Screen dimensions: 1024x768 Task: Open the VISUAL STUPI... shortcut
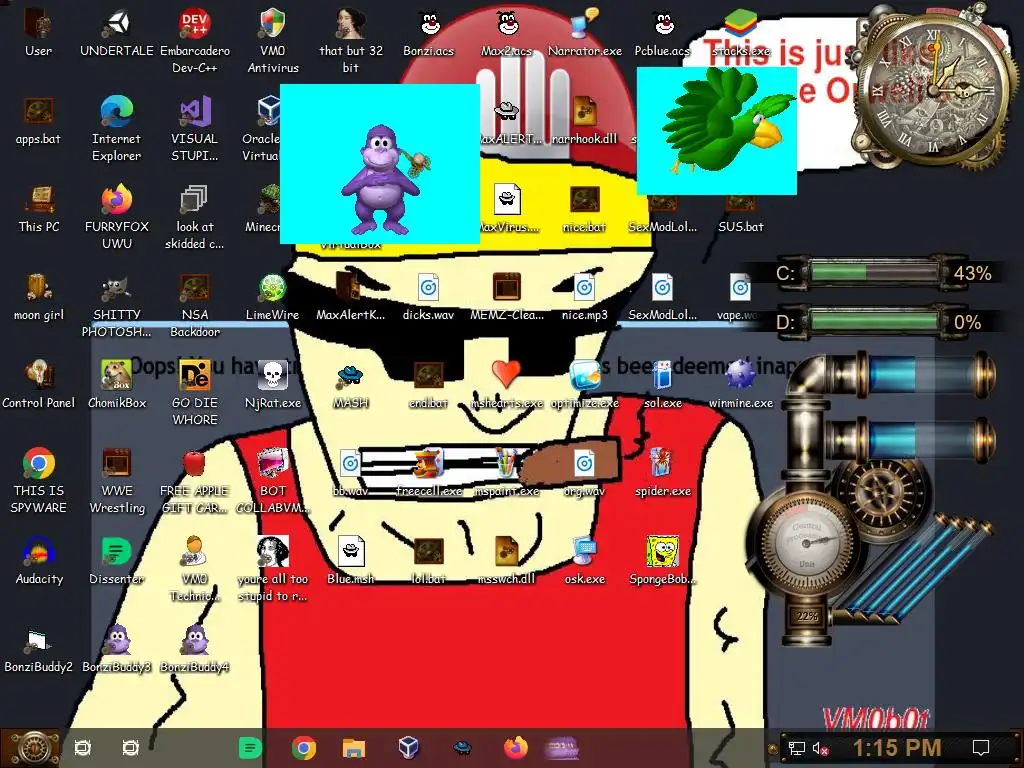click(x=195, y=128)
